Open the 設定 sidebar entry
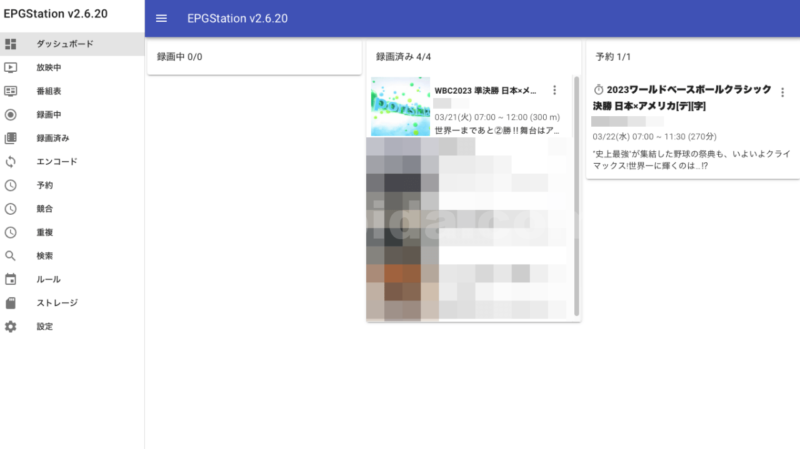 [x=72, y=327]
